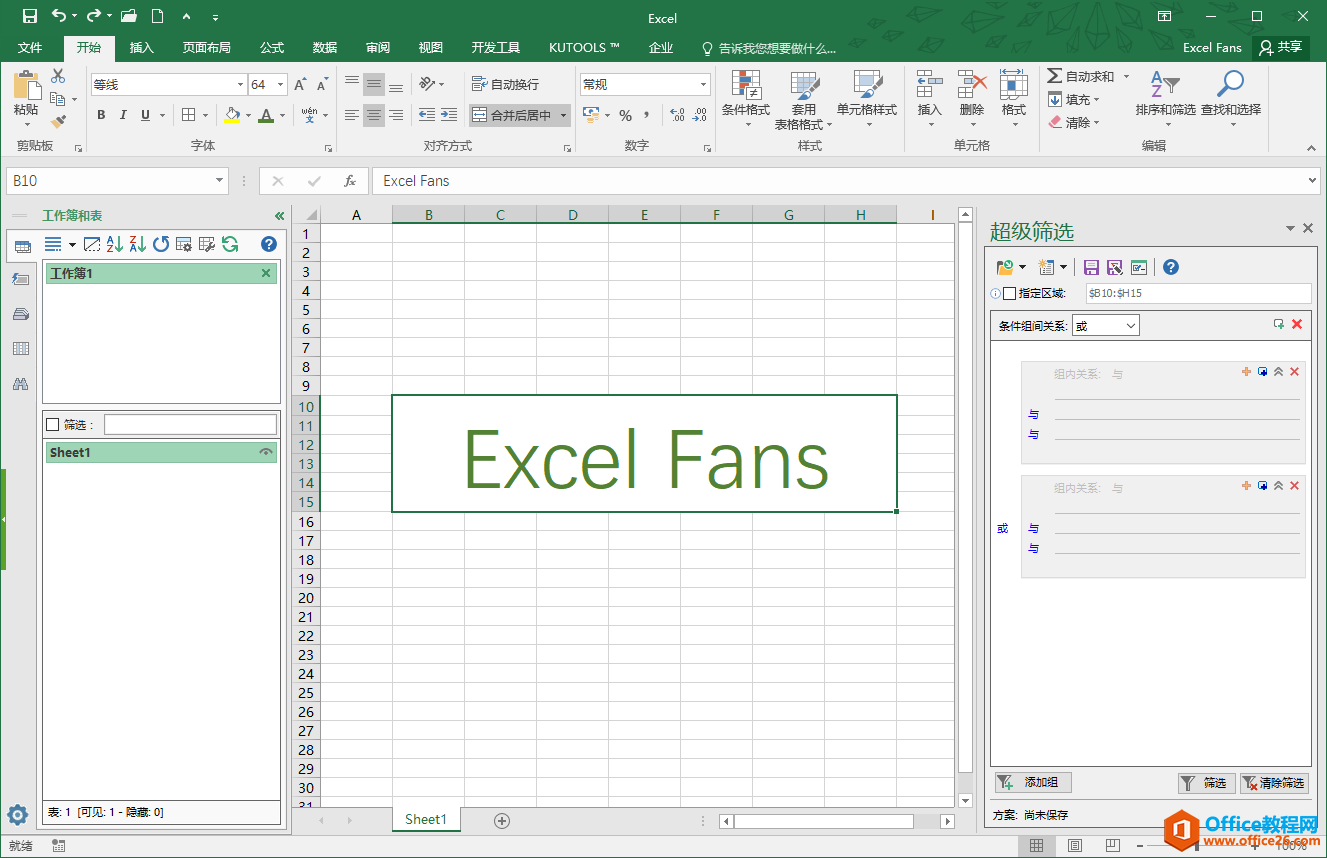The width and height of the screenshot is (1327, 858).
Task: Click yellow fill color bucket
Action: point(232,115)
